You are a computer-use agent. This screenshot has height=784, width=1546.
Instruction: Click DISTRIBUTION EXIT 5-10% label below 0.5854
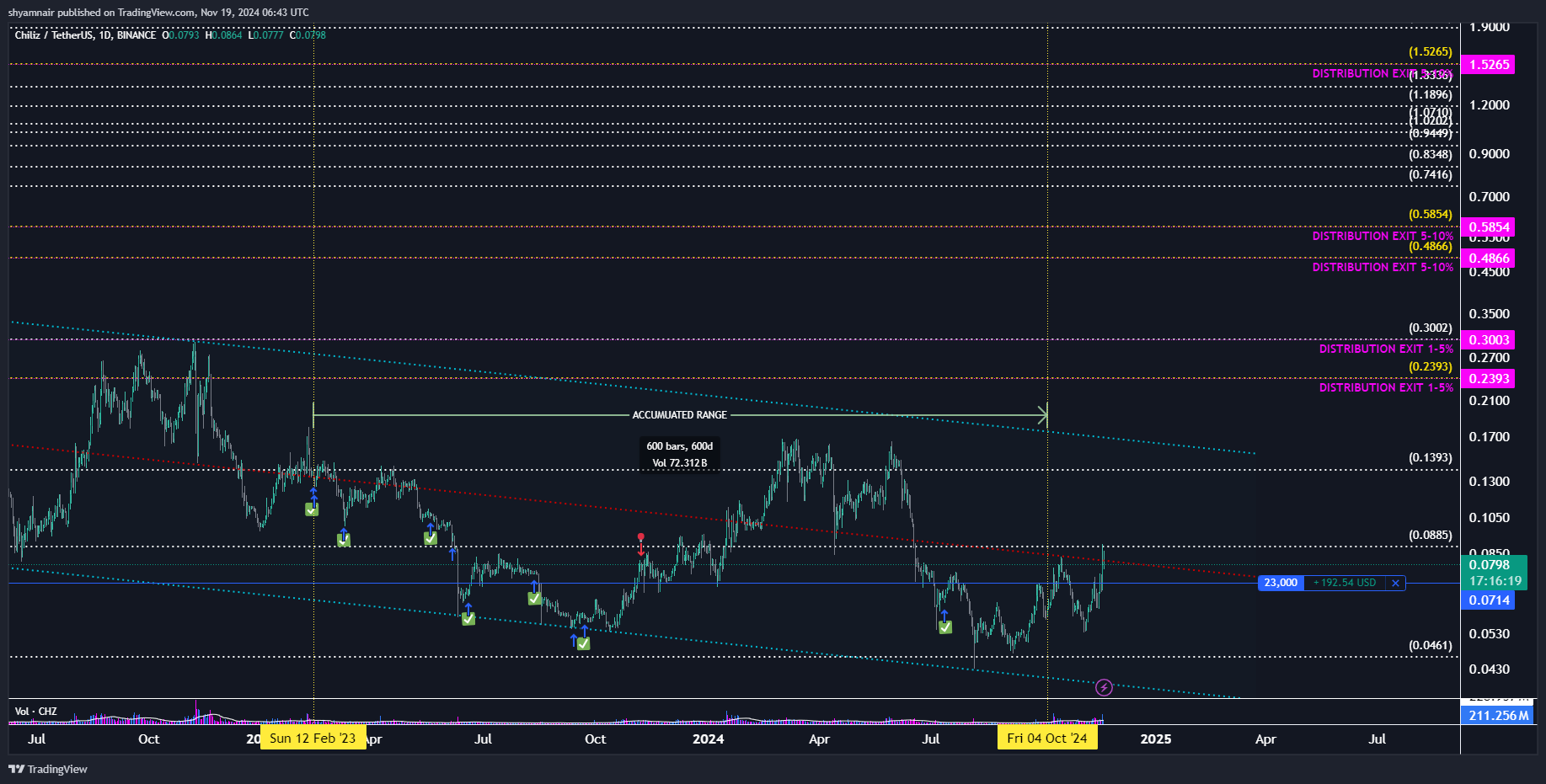pos(1383,237)
